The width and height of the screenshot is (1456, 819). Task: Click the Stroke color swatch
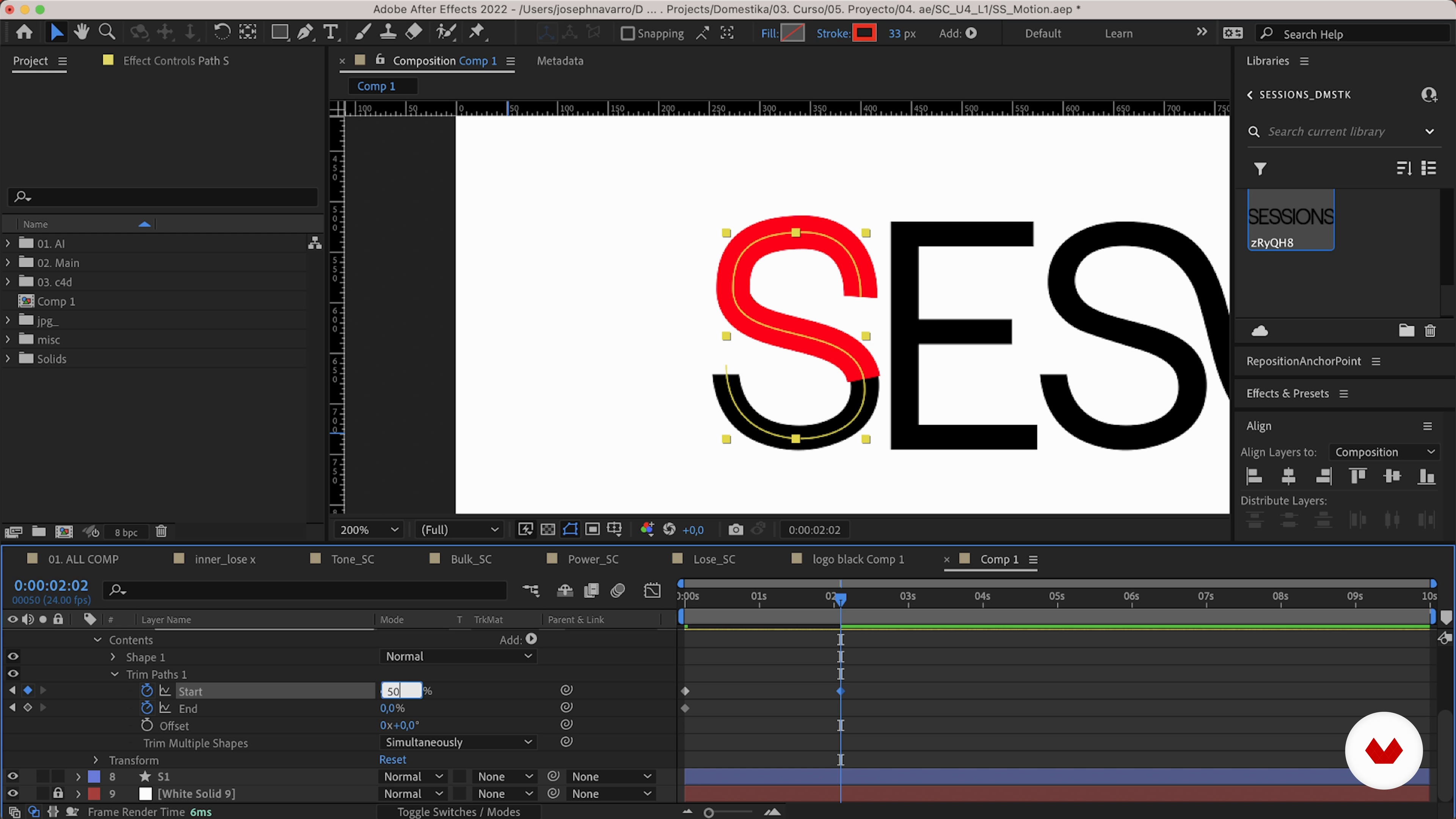point(864,33)
